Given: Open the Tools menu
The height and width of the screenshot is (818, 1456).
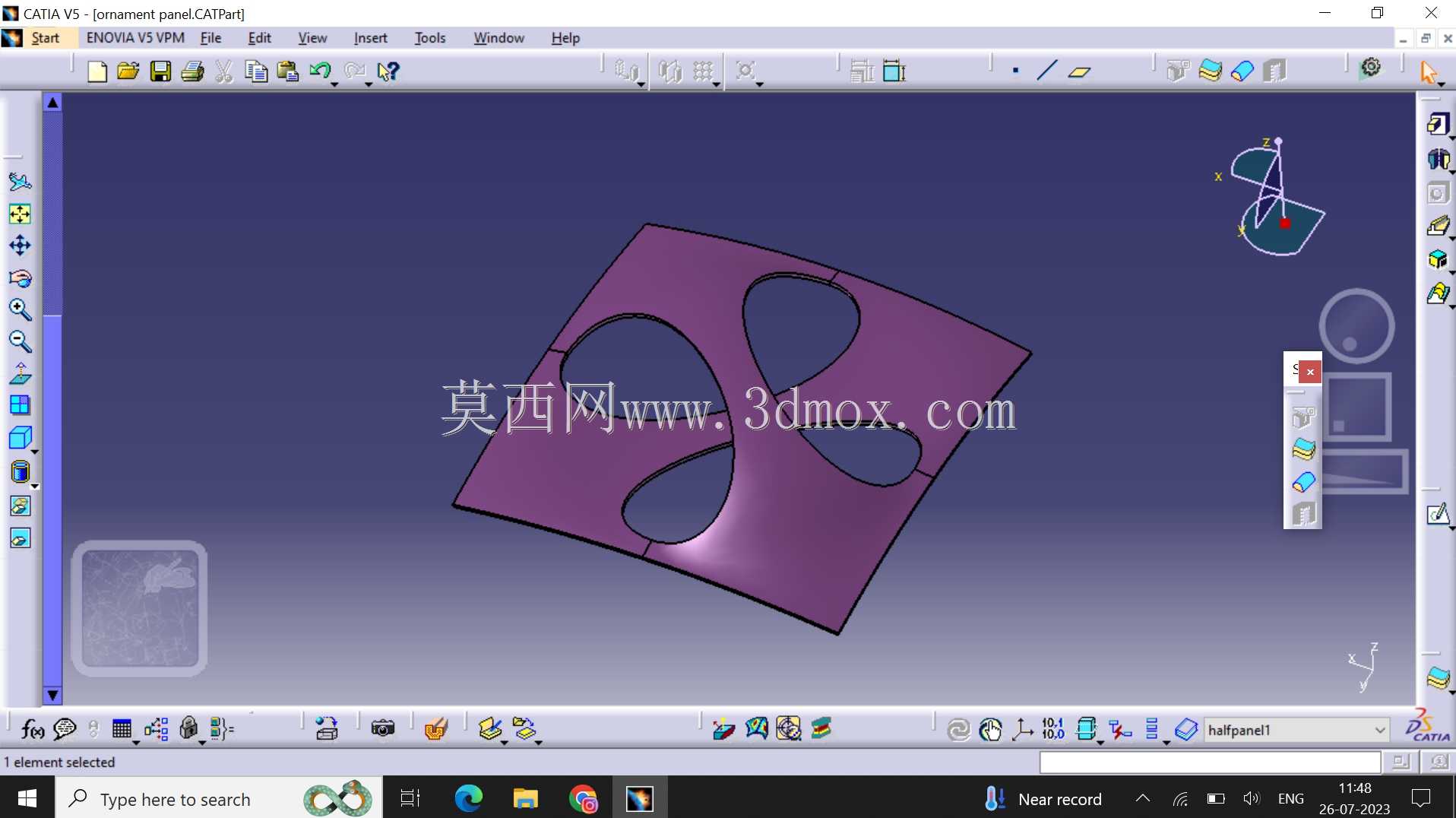Looking at the screenshot, I should 430,38.
